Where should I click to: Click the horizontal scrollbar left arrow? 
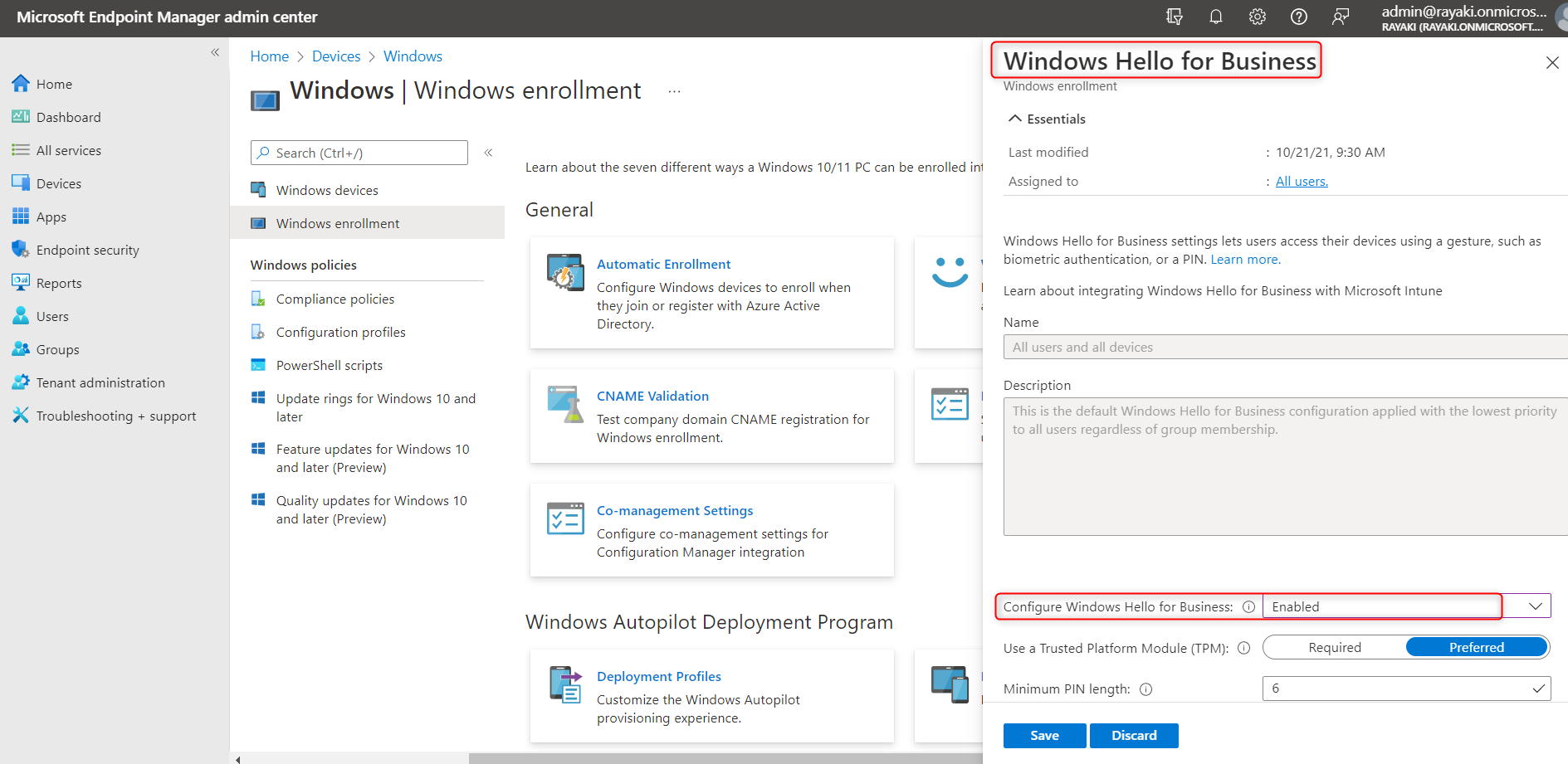click(x=238, y=759)
